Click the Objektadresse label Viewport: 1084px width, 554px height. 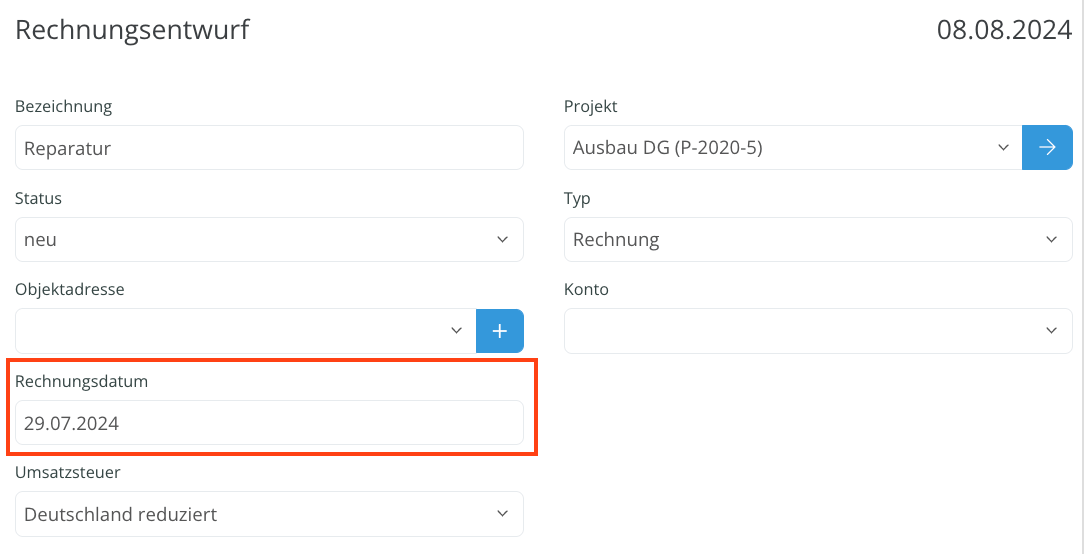(x=70, y=290)
